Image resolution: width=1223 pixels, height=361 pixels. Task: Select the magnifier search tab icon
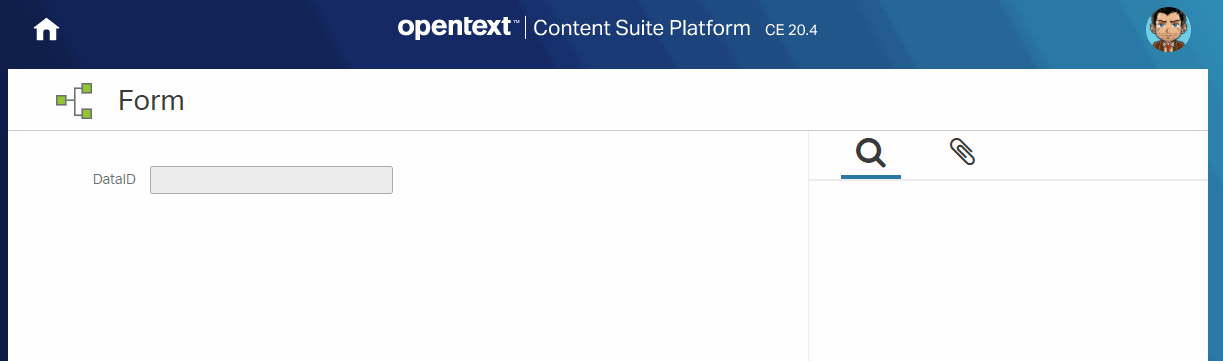click(x=871, y=153)
